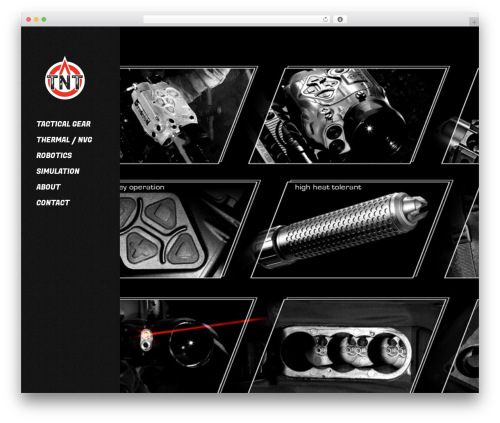This screenshot has width=500, height=423.
Task: Open the Thermal / NVG menu item
Action: pos(64,140)
